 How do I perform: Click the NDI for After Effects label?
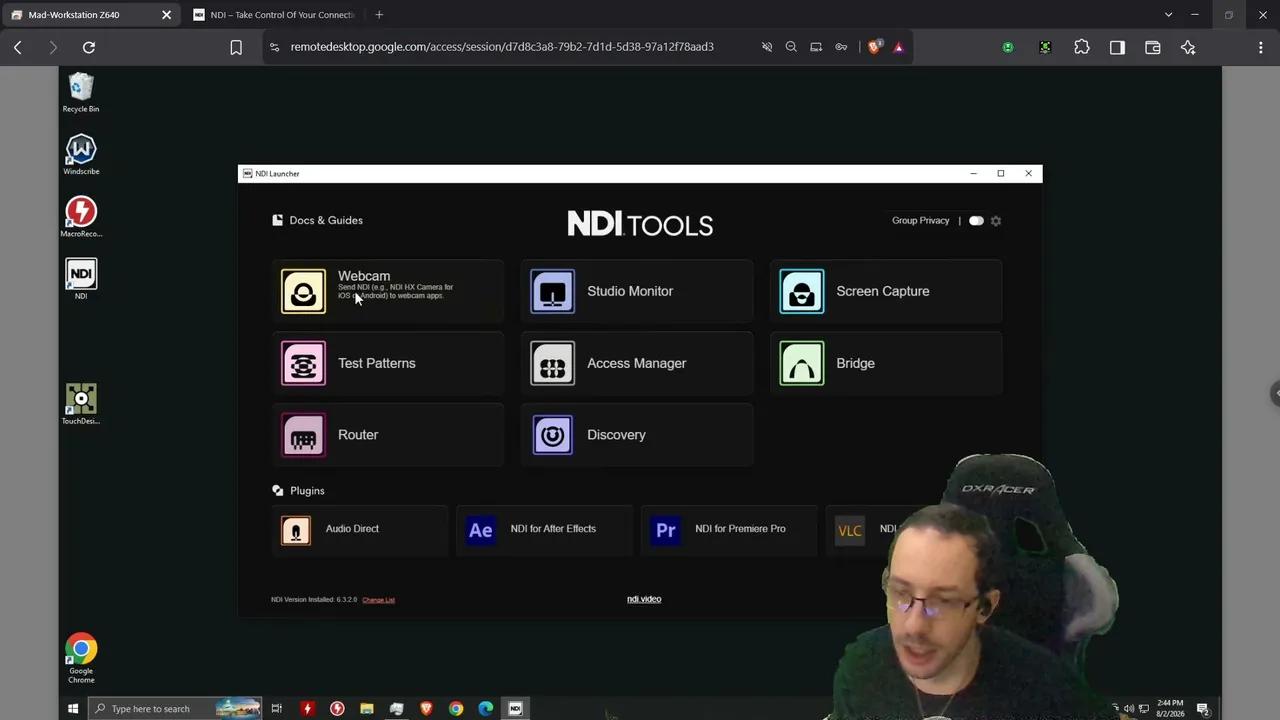[553, 529]
